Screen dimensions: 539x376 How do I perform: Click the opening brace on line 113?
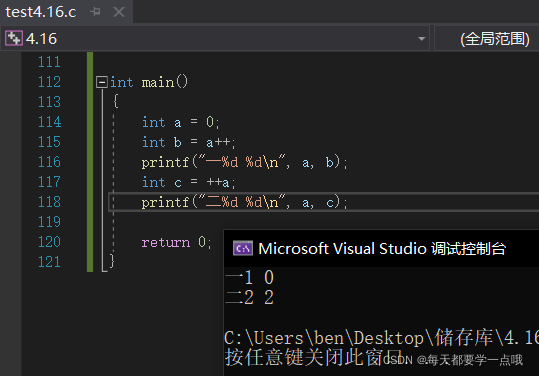coord(116,101)
